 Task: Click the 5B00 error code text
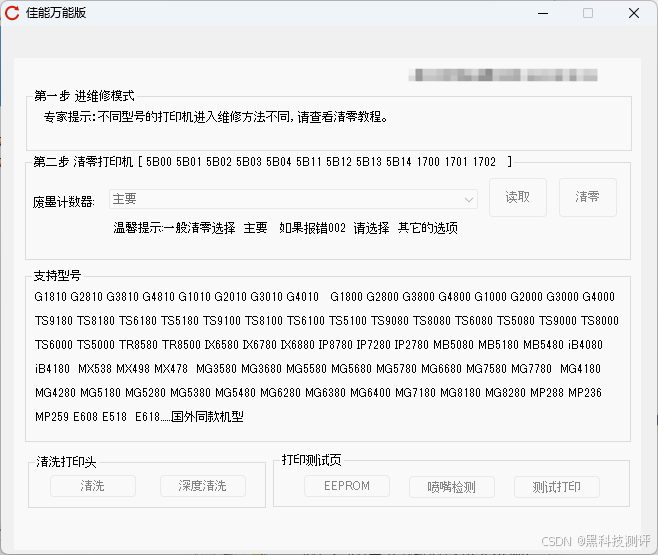click(159, 162)
